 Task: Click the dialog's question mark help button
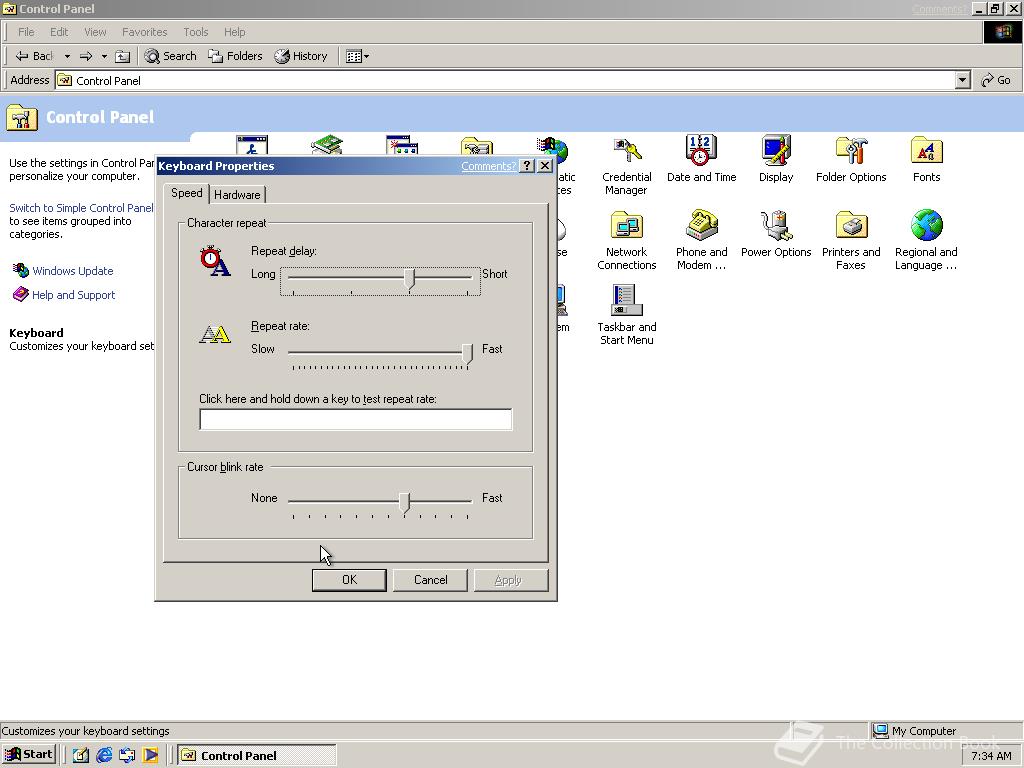(x=528, y=166)
